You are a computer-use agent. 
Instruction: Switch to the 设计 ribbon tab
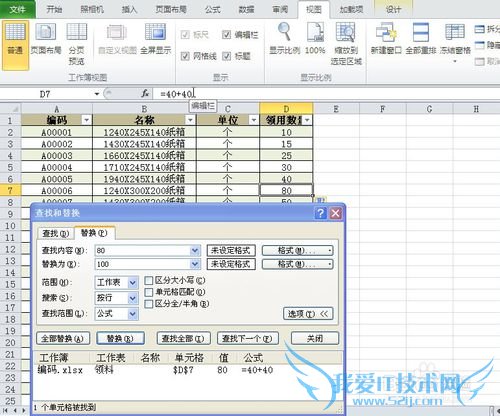pyautogui.click(x=393, y=9)
